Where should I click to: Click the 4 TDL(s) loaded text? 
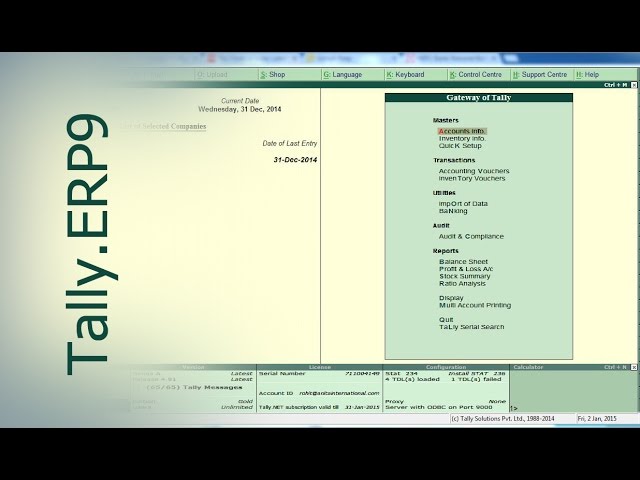(412, 379)
